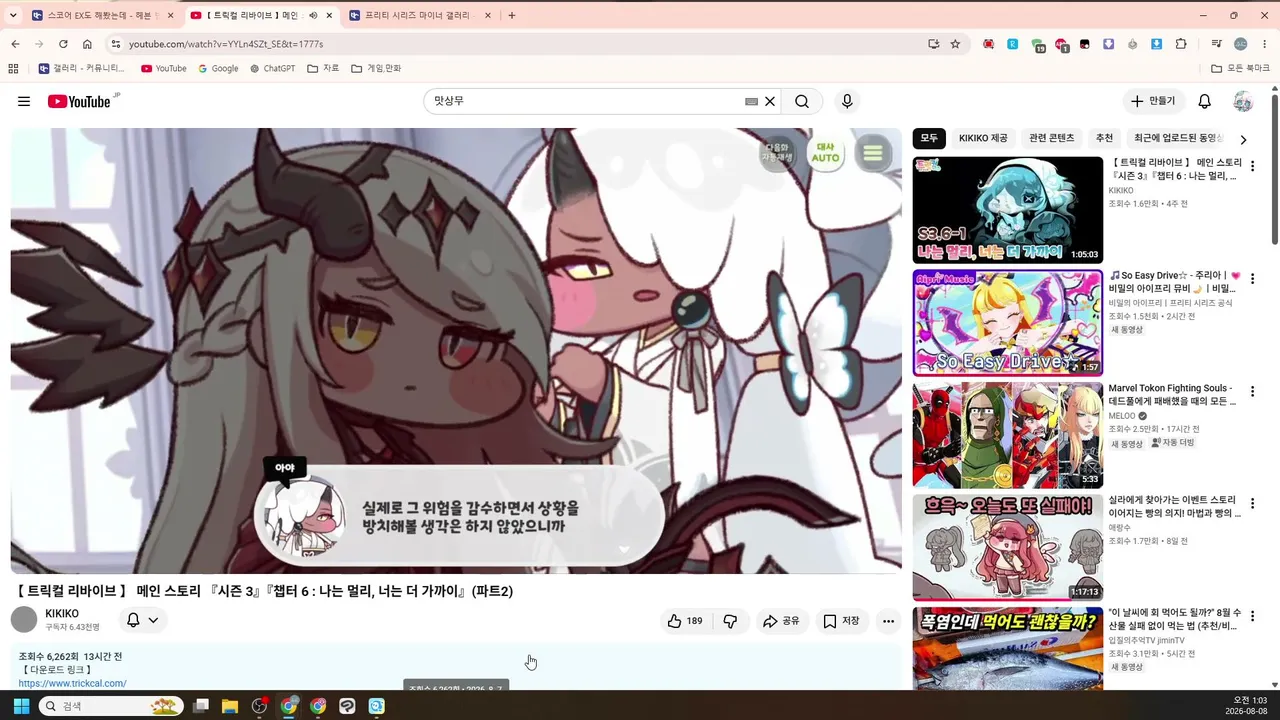Run the search with the magnifier button
1280x720 pixels.
(802, 101)
